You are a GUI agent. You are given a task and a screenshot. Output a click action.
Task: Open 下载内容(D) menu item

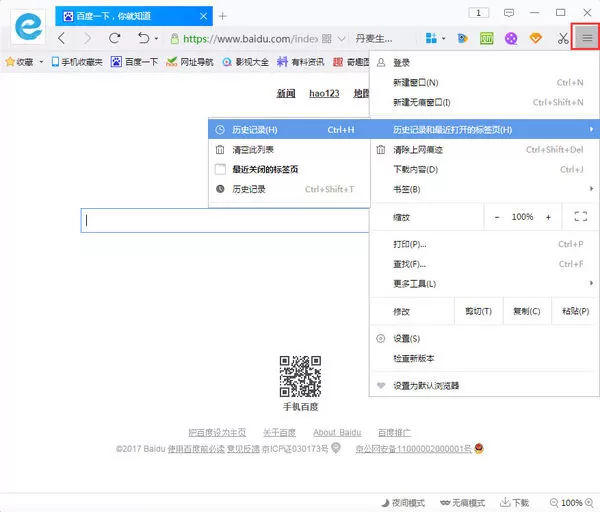[484, 169]
